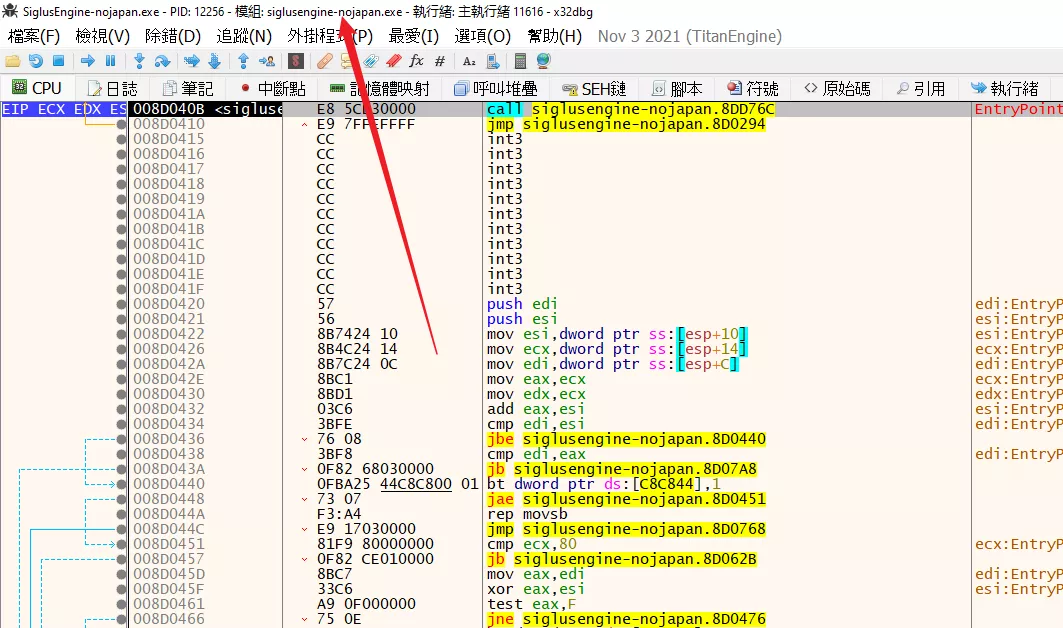
Task: Open the 除錯(D) menu
Action: [x=173, y=36]
